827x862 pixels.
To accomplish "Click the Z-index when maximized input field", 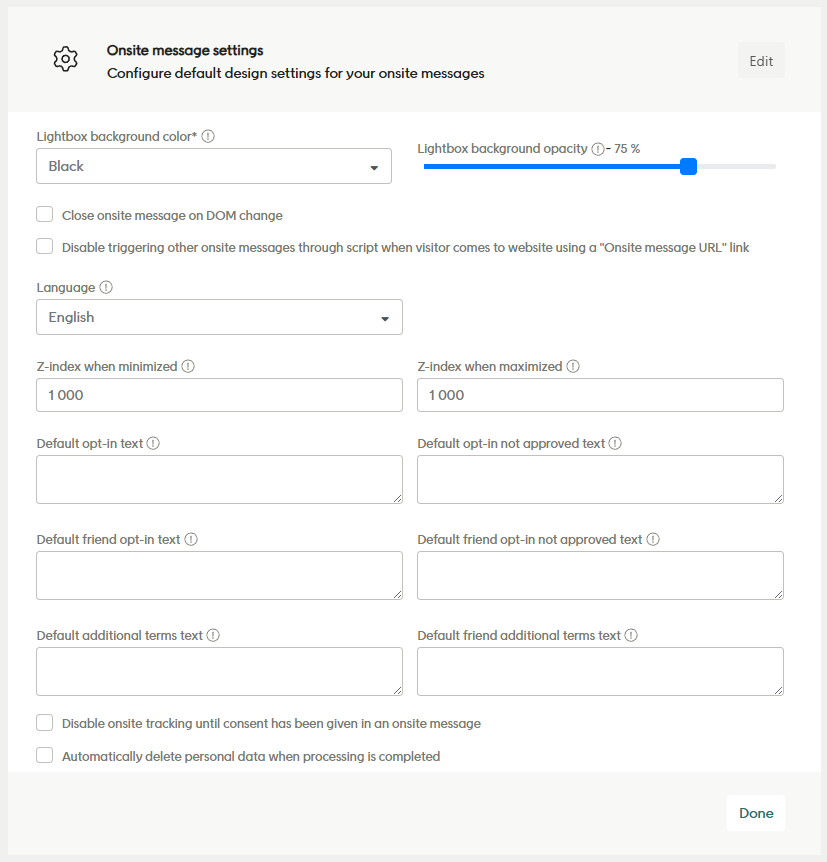I will pos(599,395).
